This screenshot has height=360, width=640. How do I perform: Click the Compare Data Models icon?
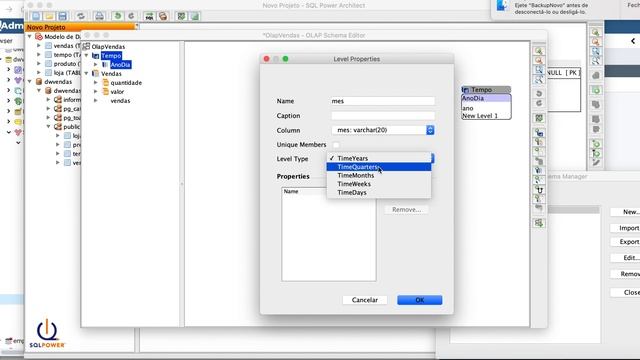pos(163,16)
